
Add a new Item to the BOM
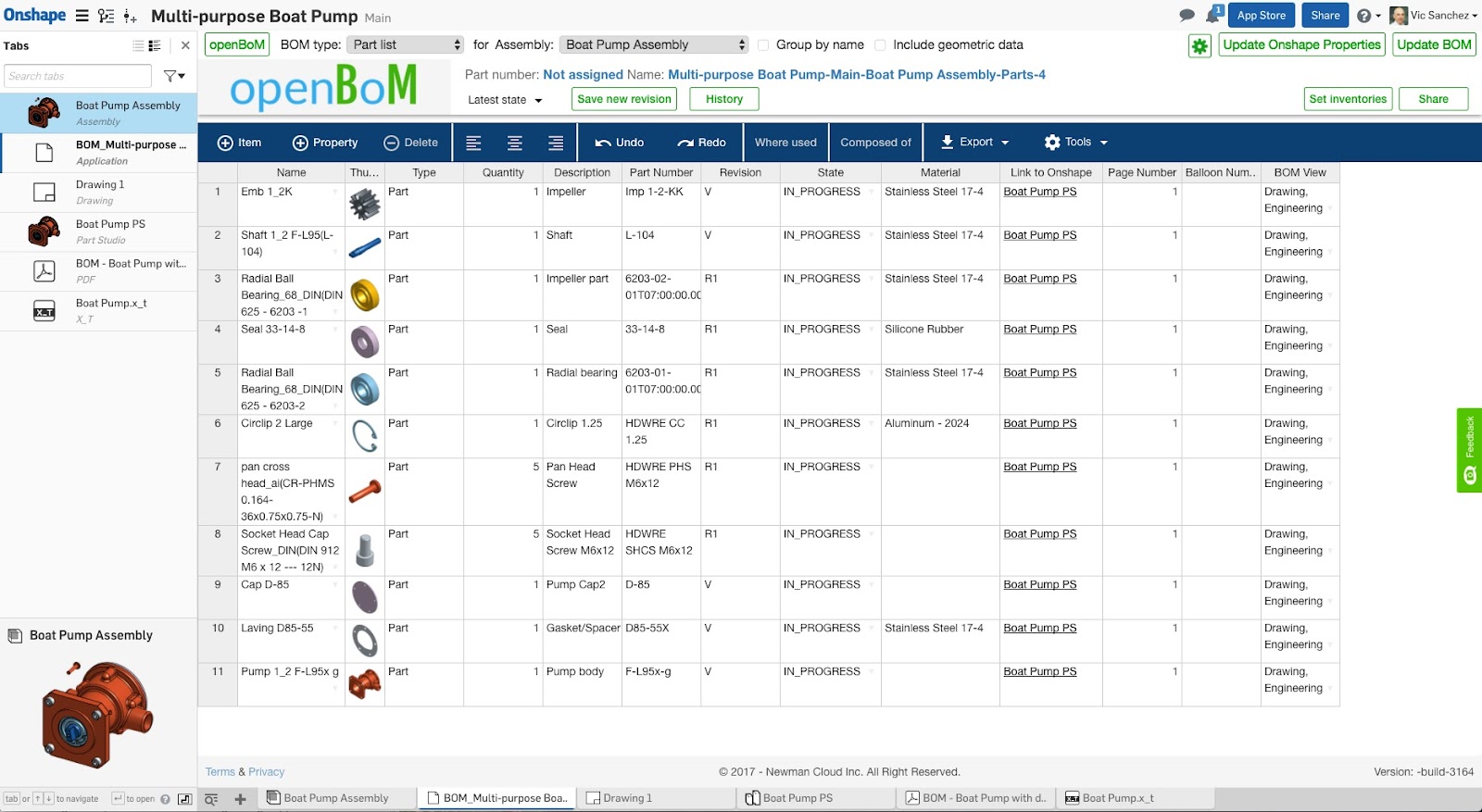tap(239, 143)
